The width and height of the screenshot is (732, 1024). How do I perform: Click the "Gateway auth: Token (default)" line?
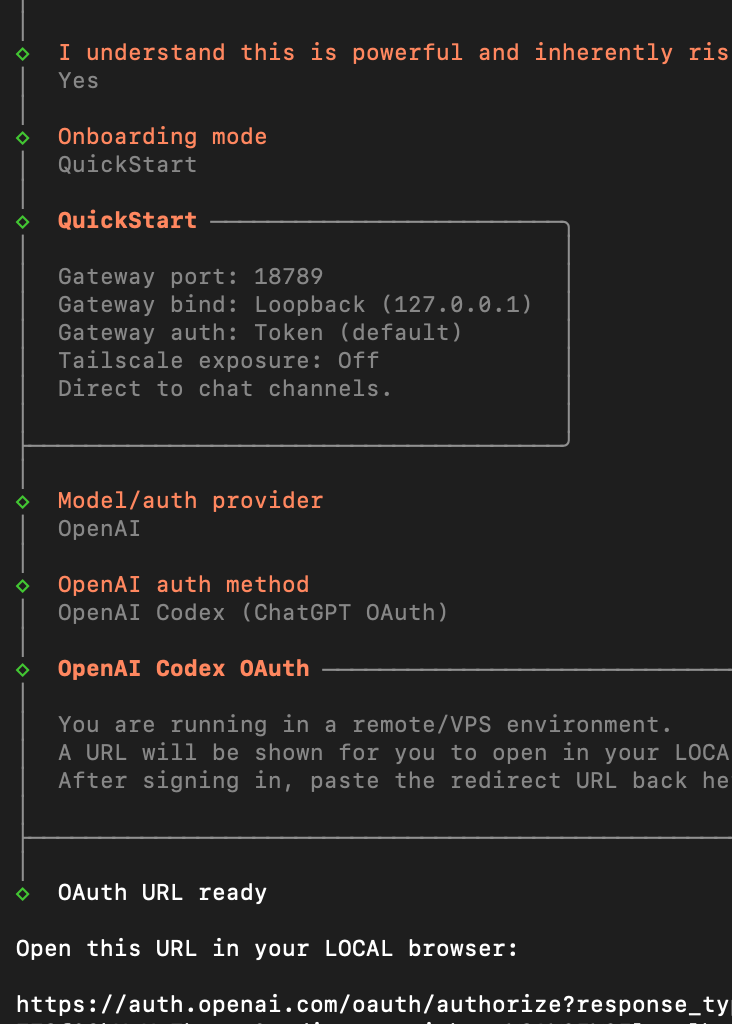[x=260, y=333]
